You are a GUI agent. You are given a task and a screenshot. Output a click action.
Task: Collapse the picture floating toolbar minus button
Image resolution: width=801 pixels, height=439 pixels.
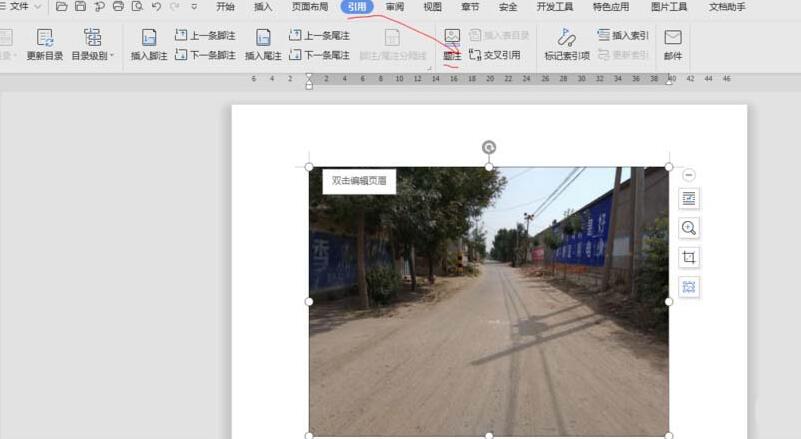[x=689, y=175]
